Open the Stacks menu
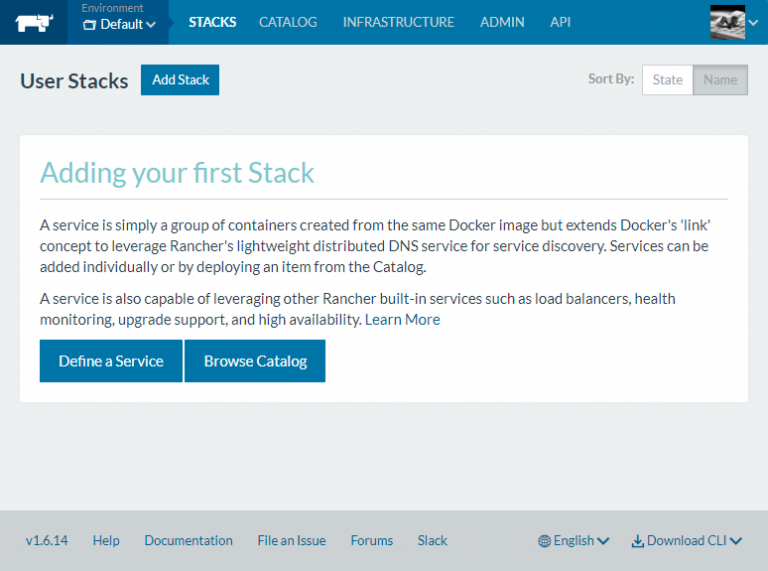 [x=212, y=22]
